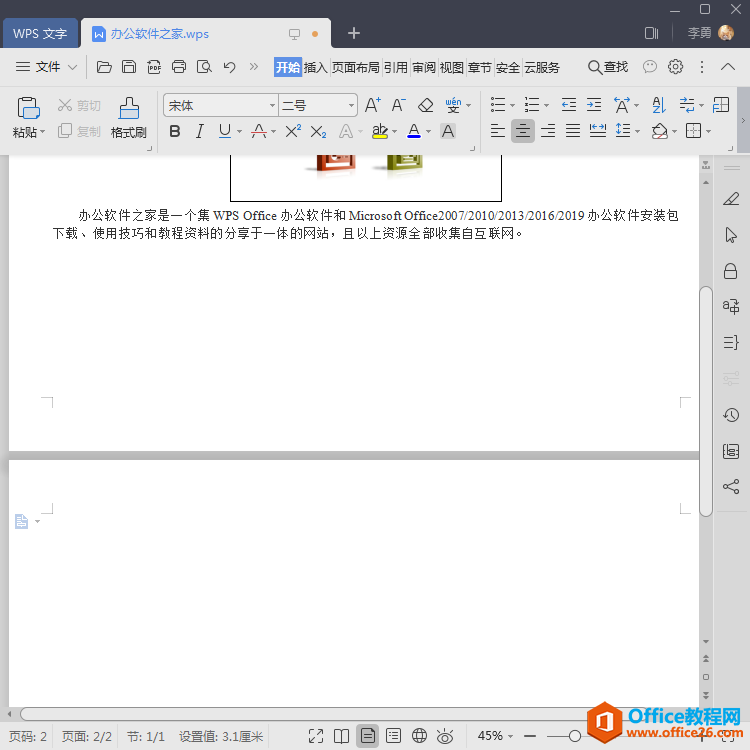Switch to WPS 文字 home tab

[x=40, y=33]
